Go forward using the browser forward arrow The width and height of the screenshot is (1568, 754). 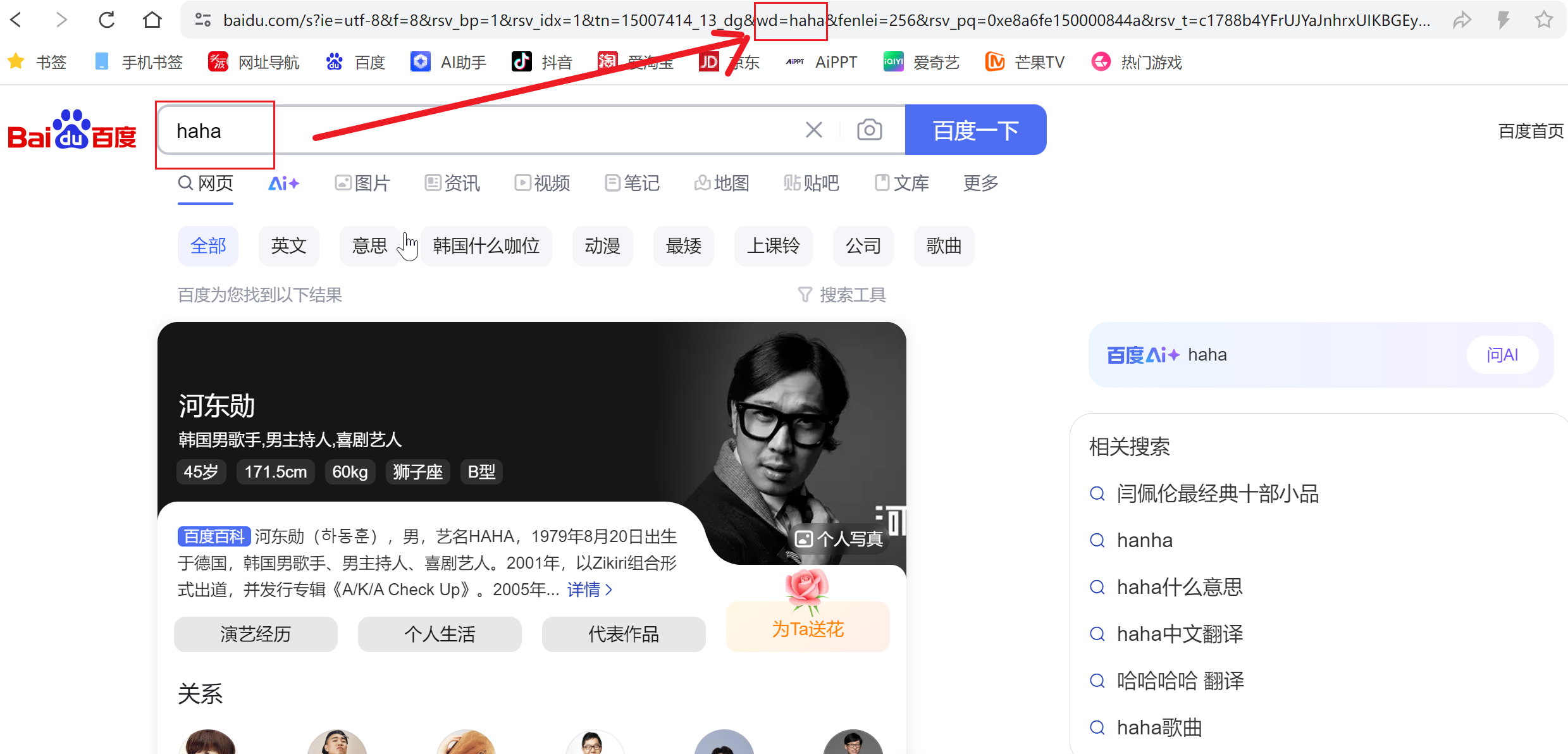61,20
